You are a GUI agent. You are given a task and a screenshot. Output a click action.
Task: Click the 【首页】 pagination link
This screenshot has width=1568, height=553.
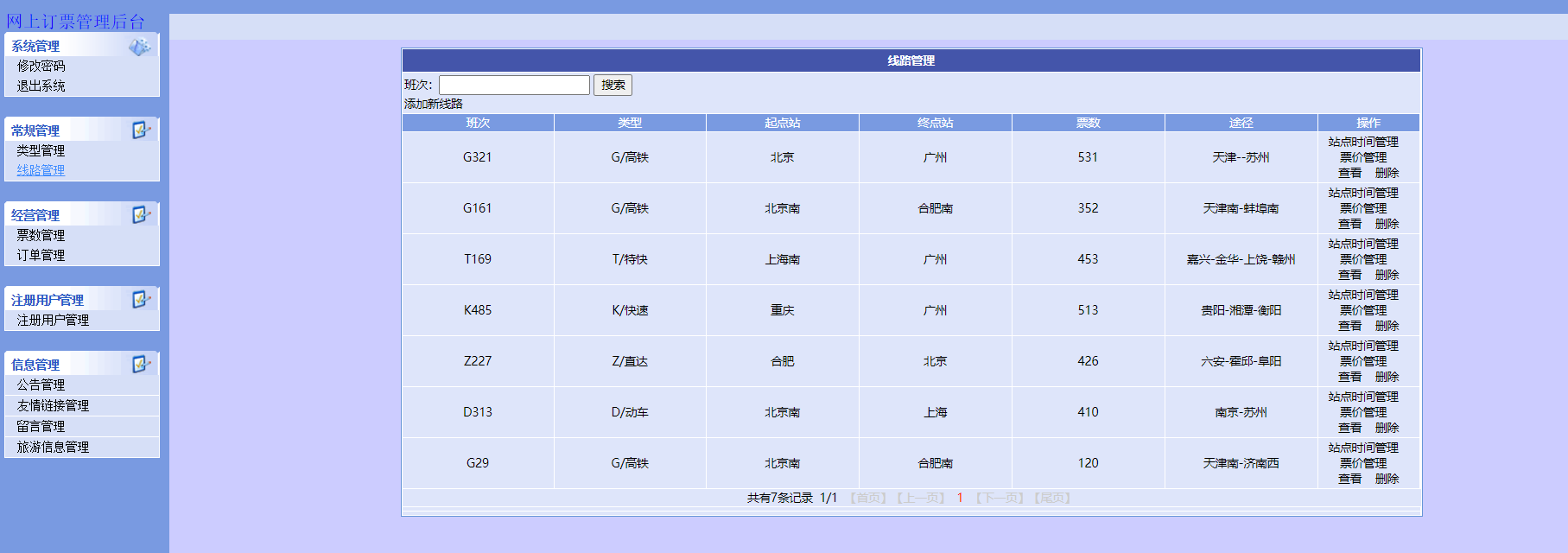[x=868, y=498]
